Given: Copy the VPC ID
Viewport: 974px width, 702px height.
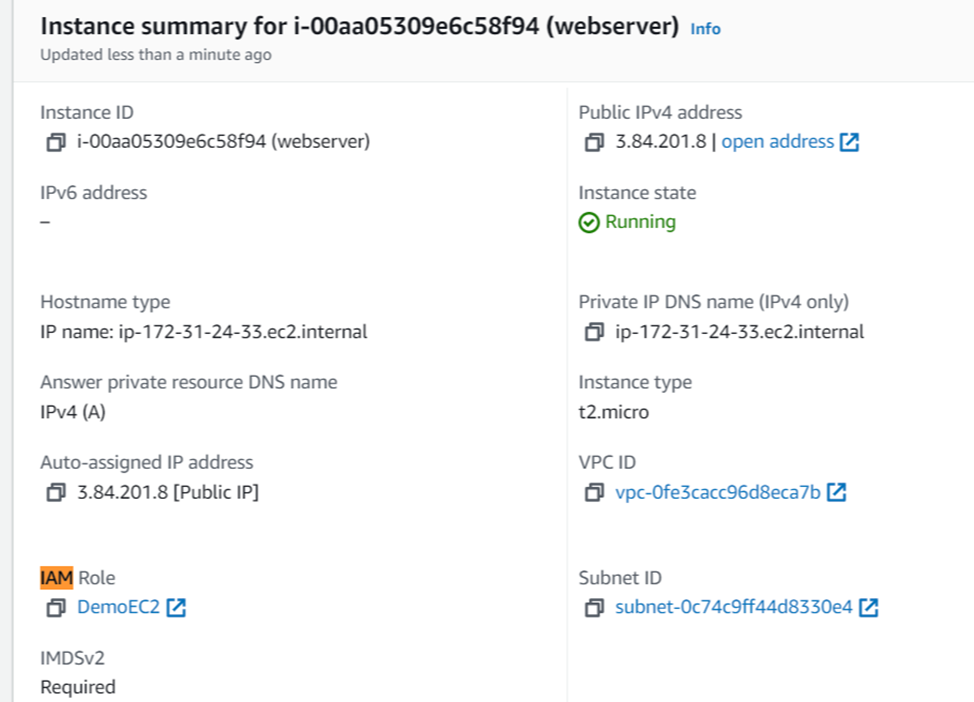Looking at the screenshot, I should pyautogui.click(x=594, y=492).
